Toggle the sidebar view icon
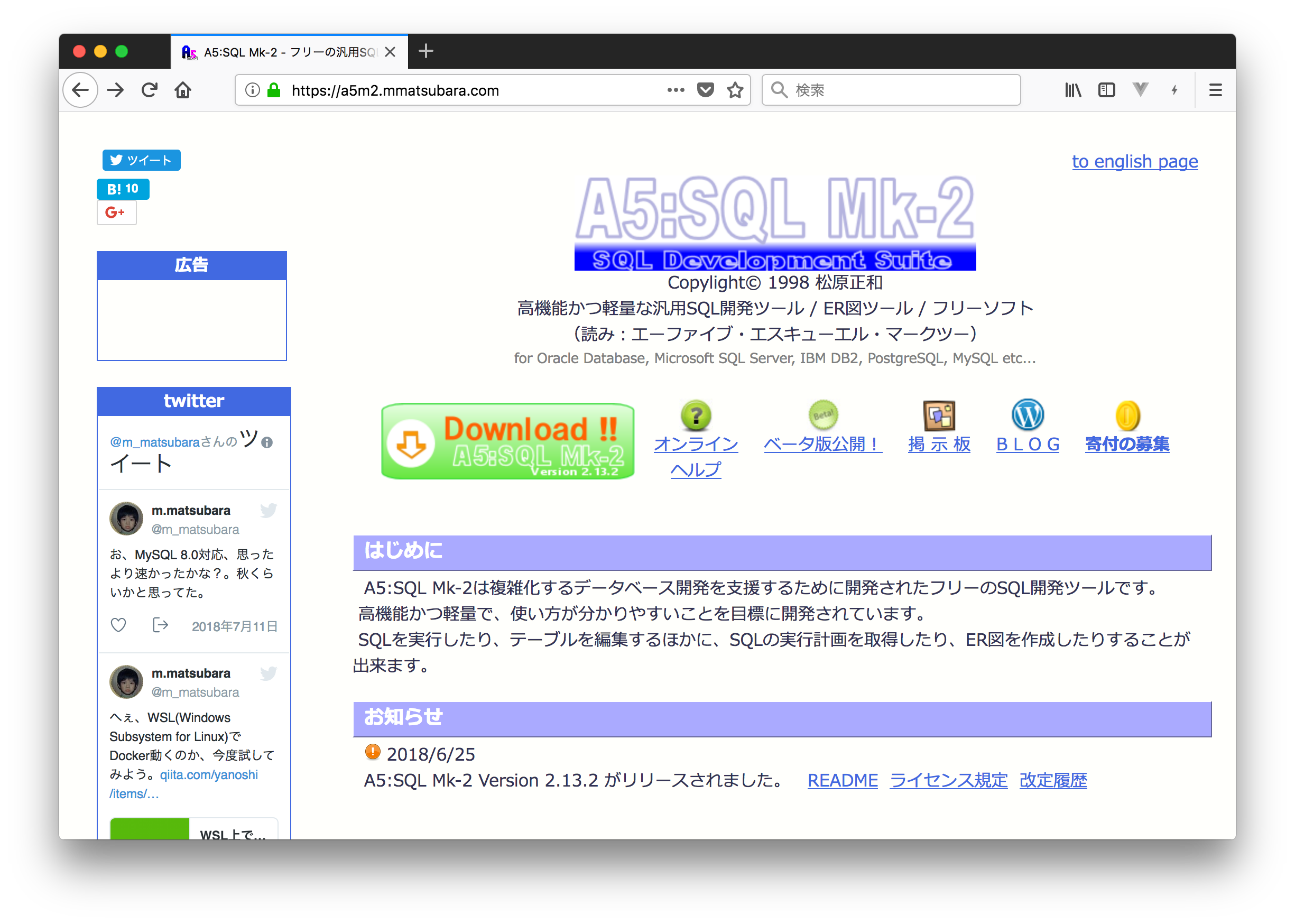 [x=1106, y=90]
